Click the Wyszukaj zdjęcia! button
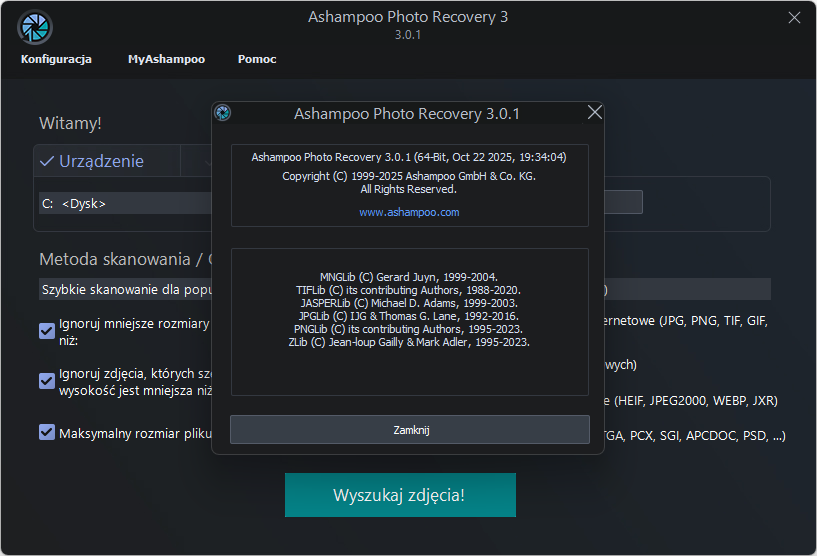The width and height of the screenshot is (817, 556). pyautogui.click(x=400, y=495)
